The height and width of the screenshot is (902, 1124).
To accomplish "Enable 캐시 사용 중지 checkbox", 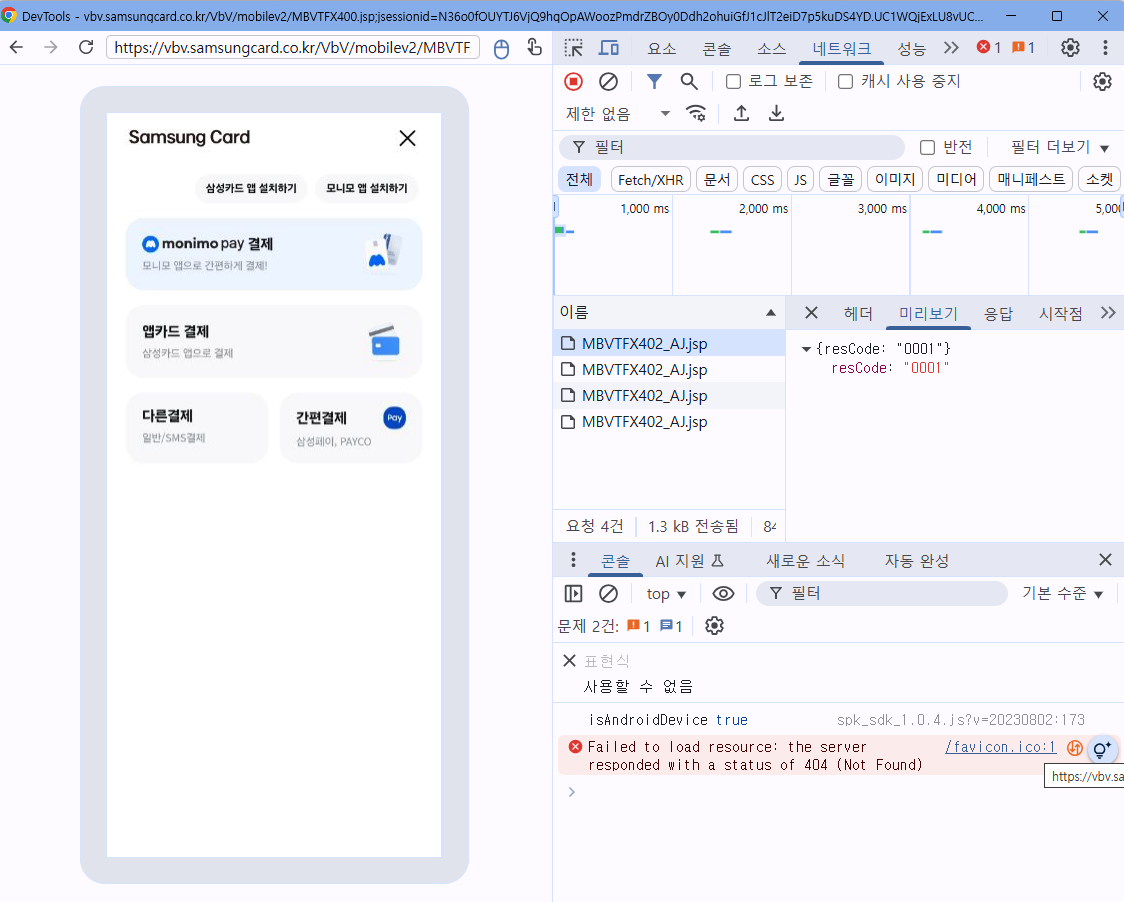I will 846,82.
